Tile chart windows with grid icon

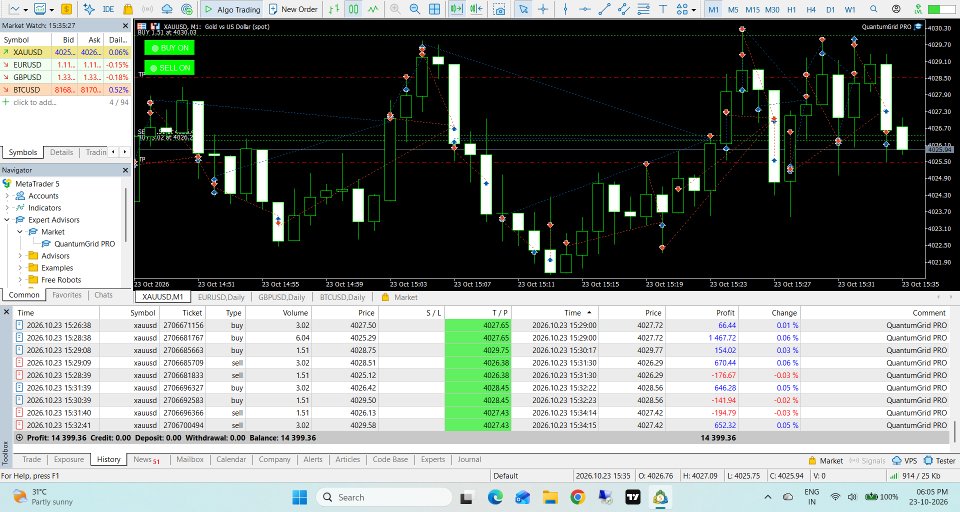[434, 9]
